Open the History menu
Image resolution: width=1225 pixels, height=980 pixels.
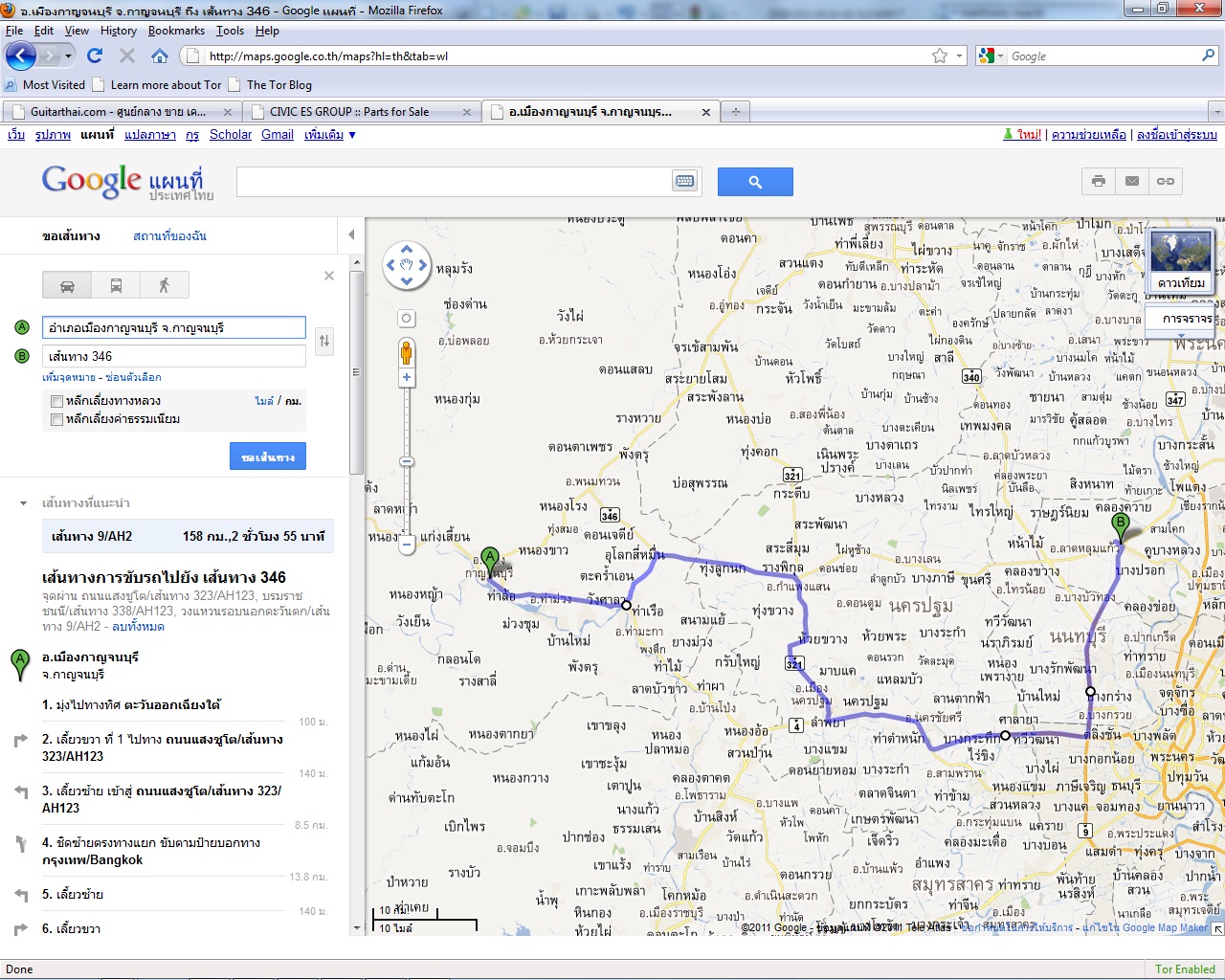pos(119,31)
